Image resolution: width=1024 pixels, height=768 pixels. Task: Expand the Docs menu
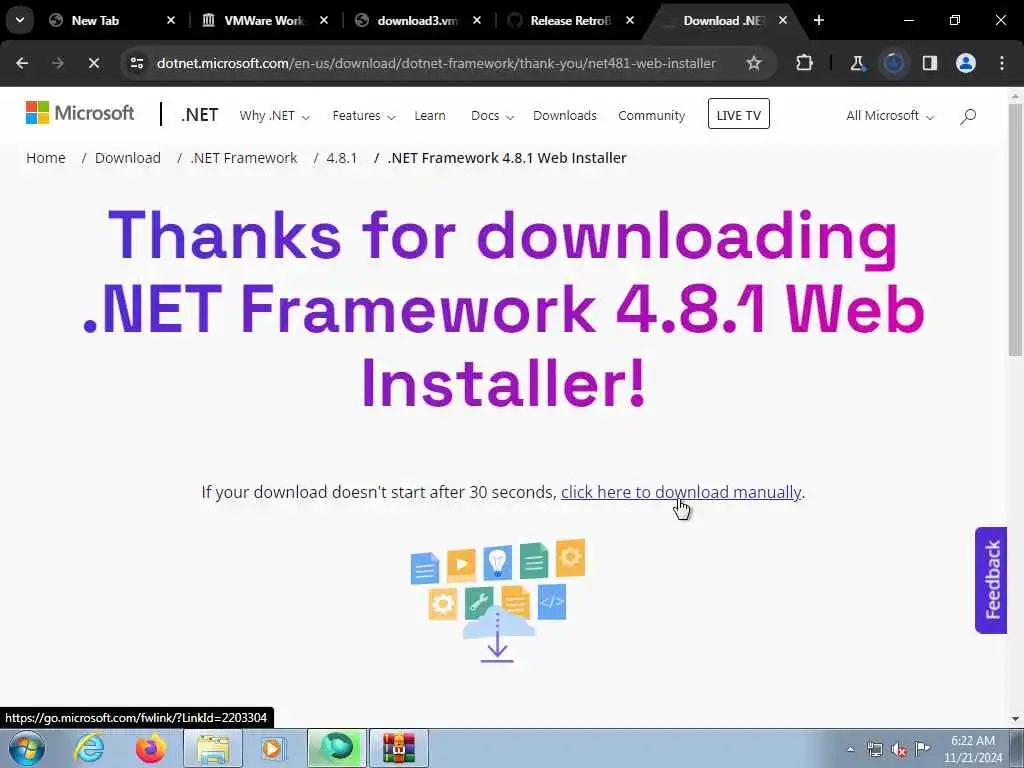pos(492,116)
